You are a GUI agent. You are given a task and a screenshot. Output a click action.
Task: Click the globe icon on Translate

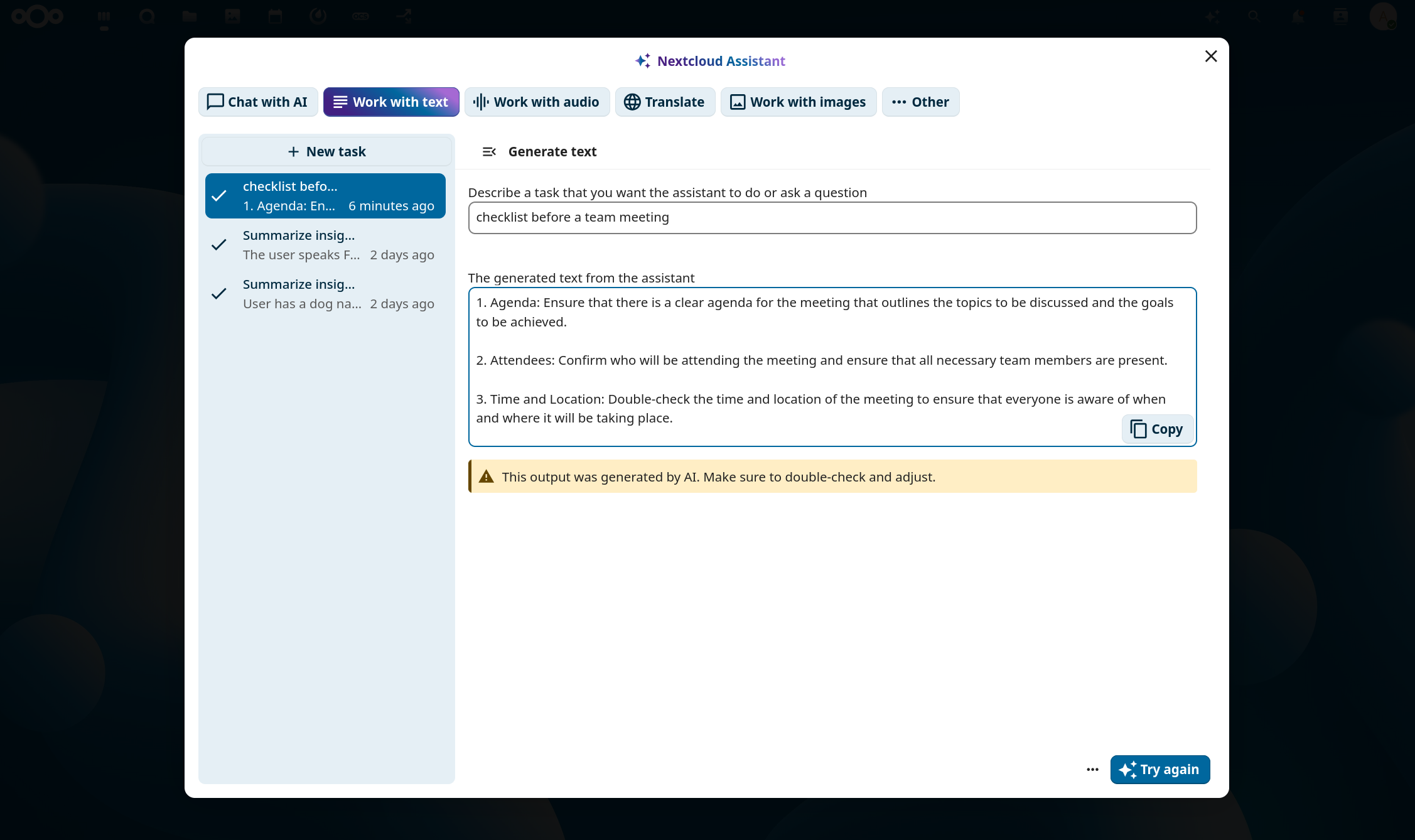(632, 102)
